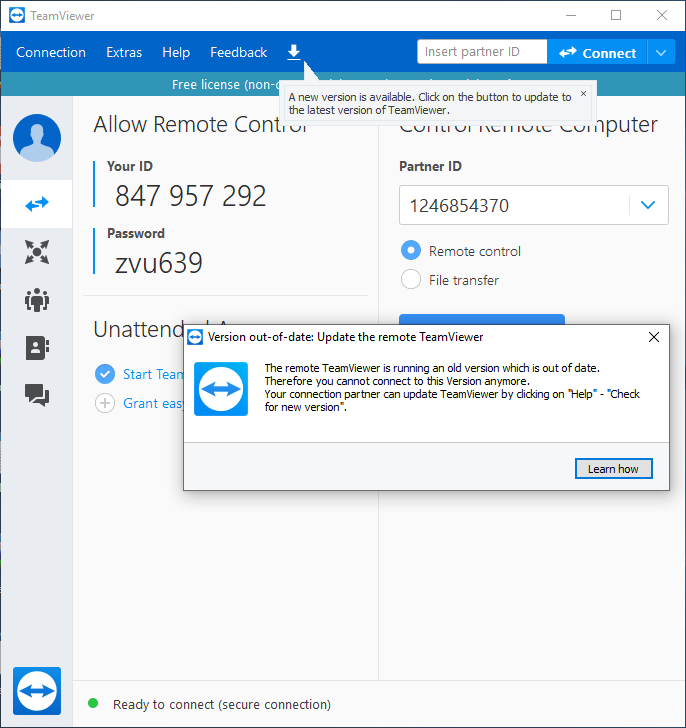Open the Remote Management sidebar icon

(x=37, y=252)
